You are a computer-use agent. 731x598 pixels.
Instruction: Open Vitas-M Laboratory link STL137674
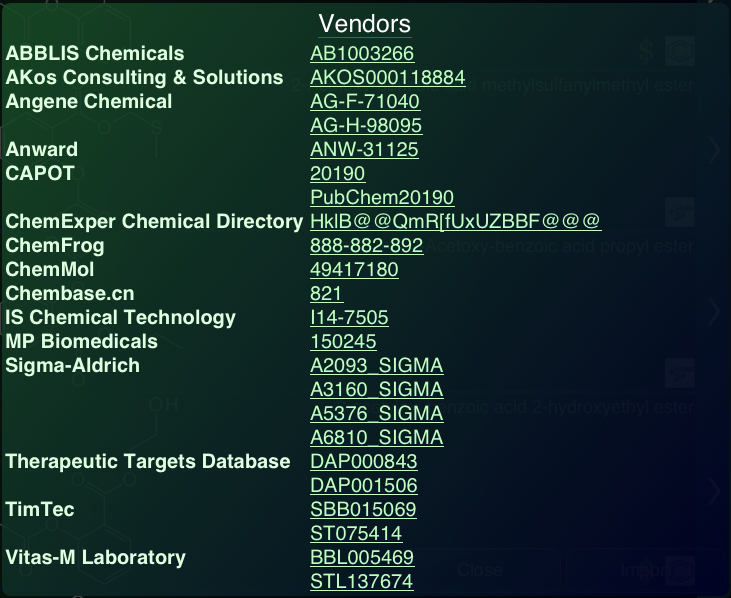[x=361, y=582]
